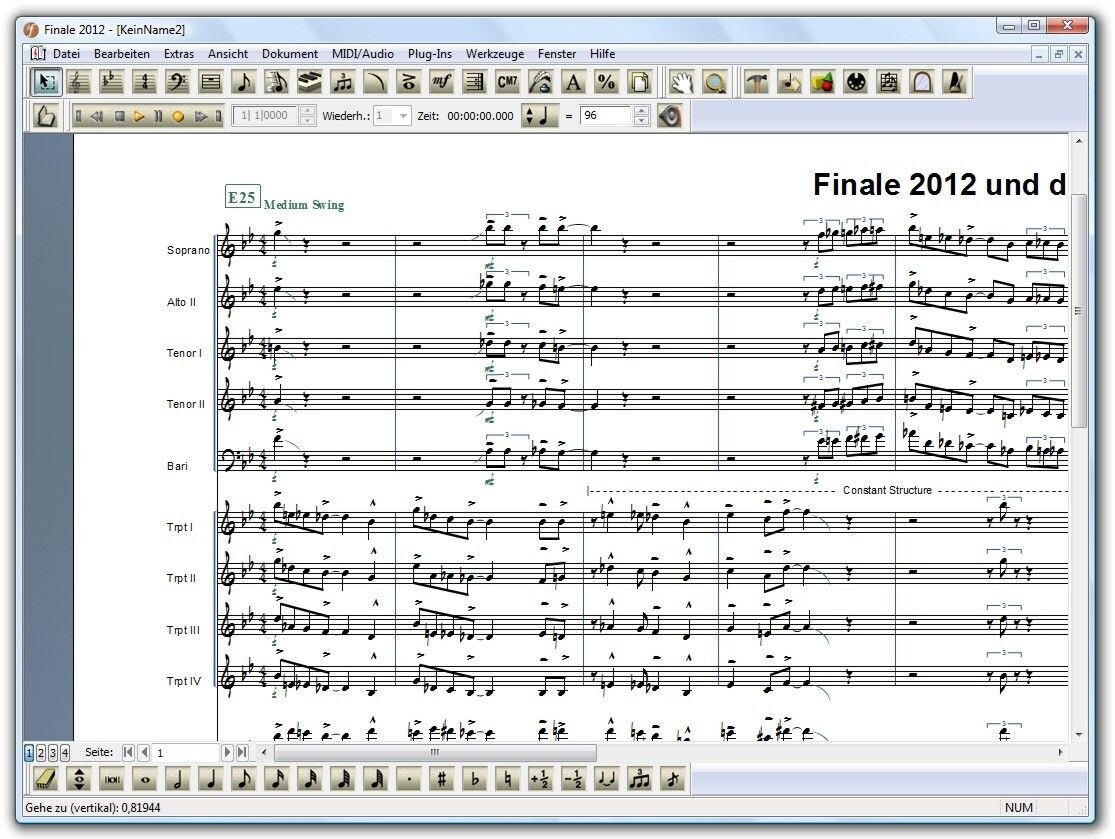This screenshot has width=1115, height=839.
Task: Start playback with the Play button
Action: 139,116
